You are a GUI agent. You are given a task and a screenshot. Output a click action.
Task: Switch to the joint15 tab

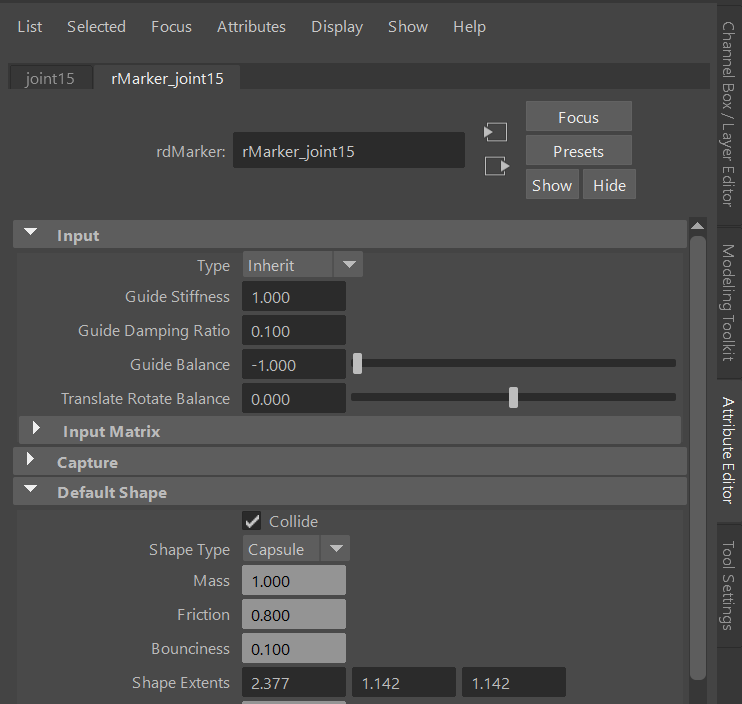[50, 78]
